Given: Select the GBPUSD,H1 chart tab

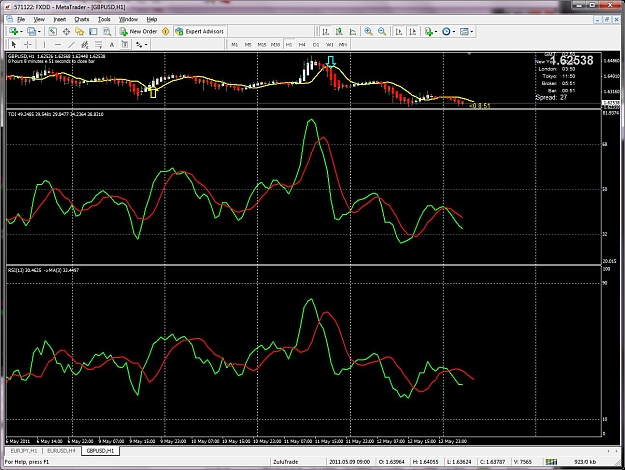Looking at the screenshot, I should click(x=100, y=450).
